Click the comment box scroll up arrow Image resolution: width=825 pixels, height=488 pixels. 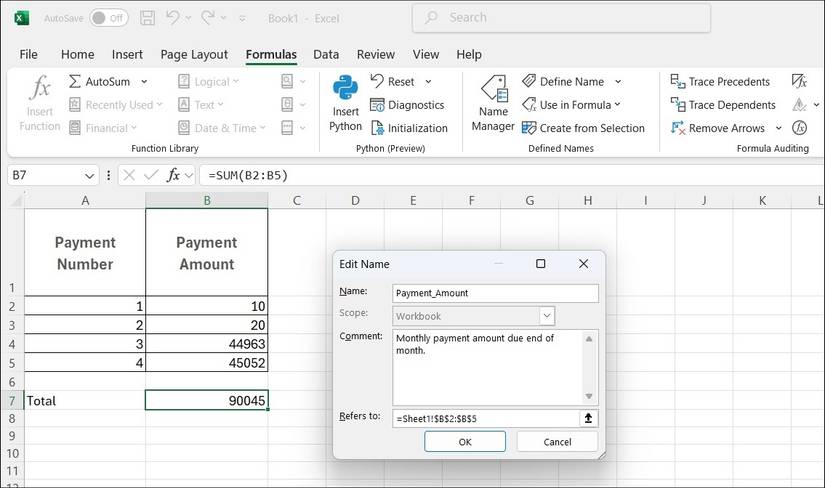click(x=589, y=338)
